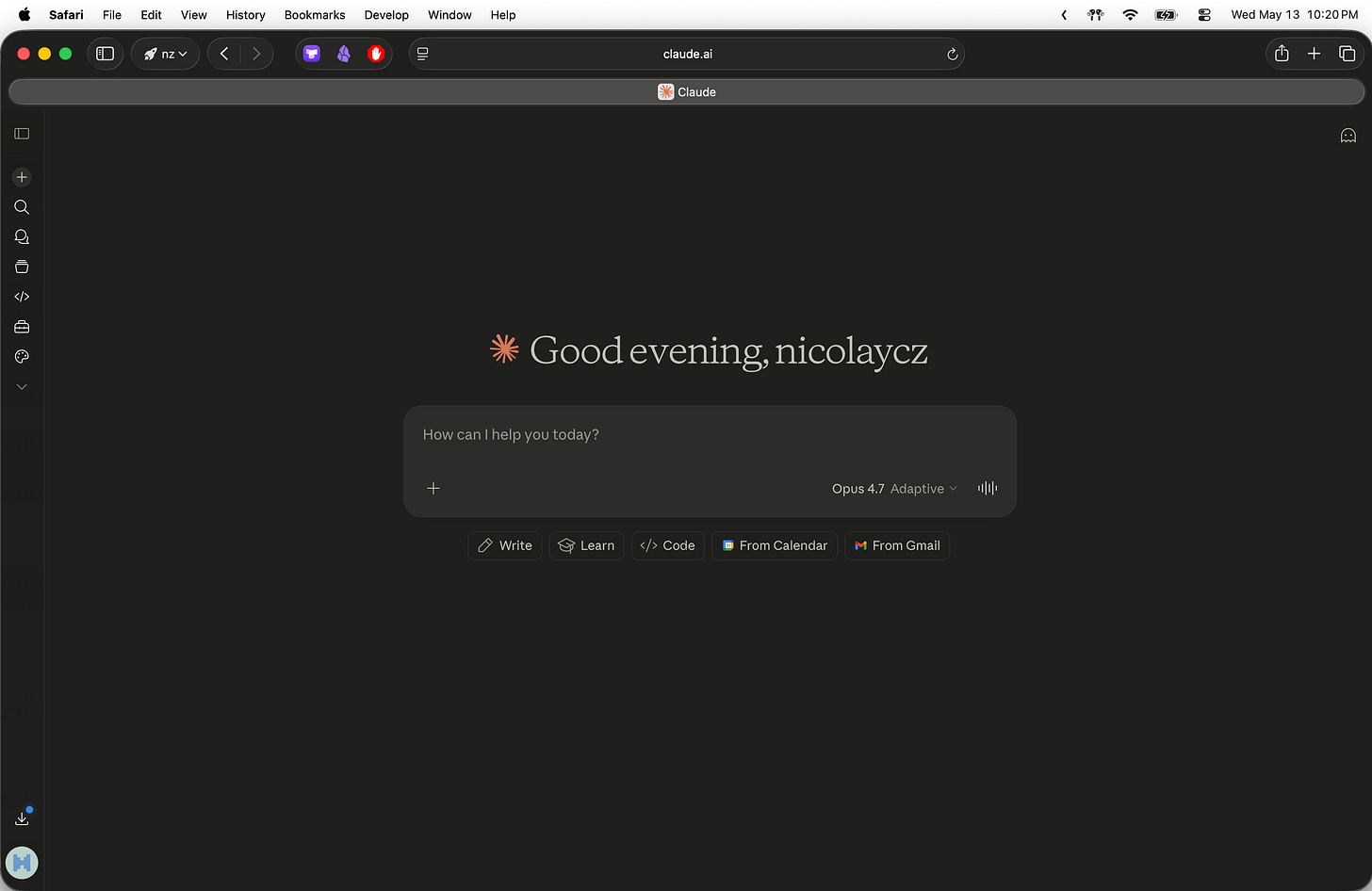Open the page menu icon in address bar
Viewport: 1372px width, 891px height.
click(423, 54)
